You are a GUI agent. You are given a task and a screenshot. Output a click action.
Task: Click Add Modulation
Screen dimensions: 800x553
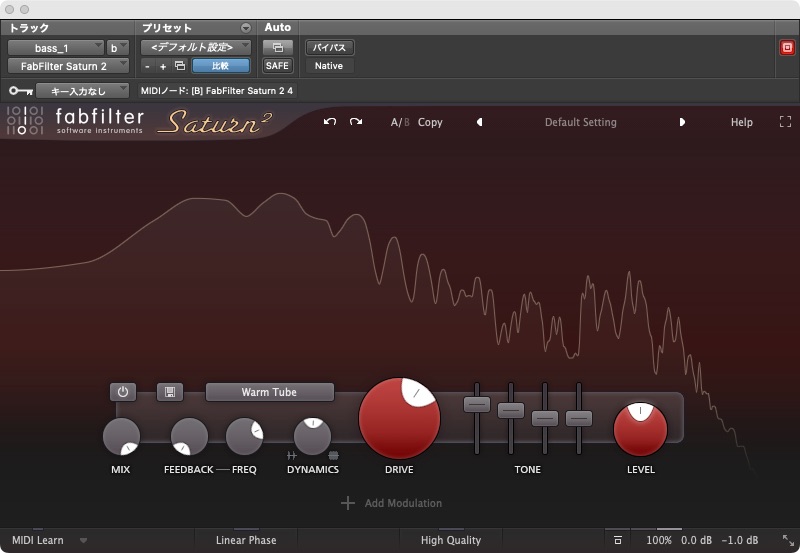pos(391,503)
